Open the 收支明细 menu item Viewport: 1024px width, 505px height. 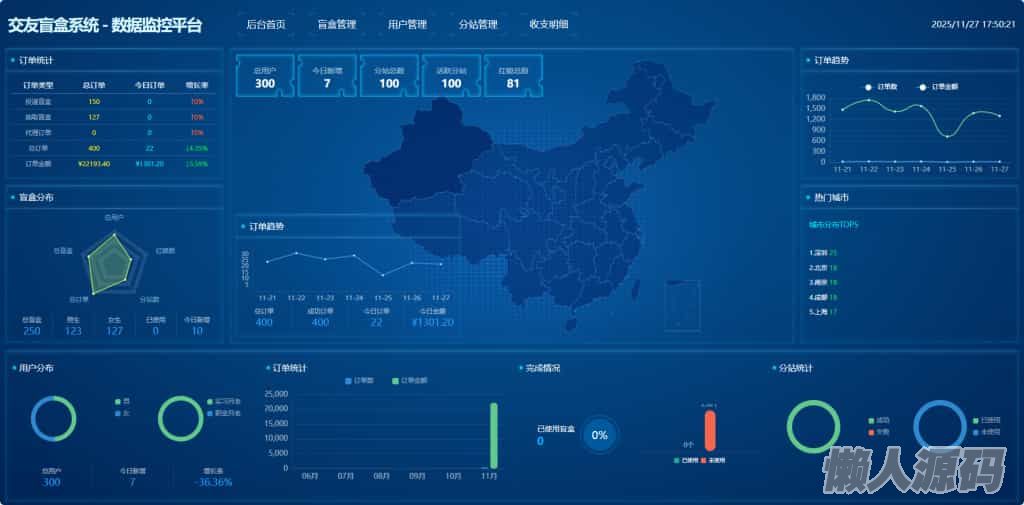tap(549, 25)
